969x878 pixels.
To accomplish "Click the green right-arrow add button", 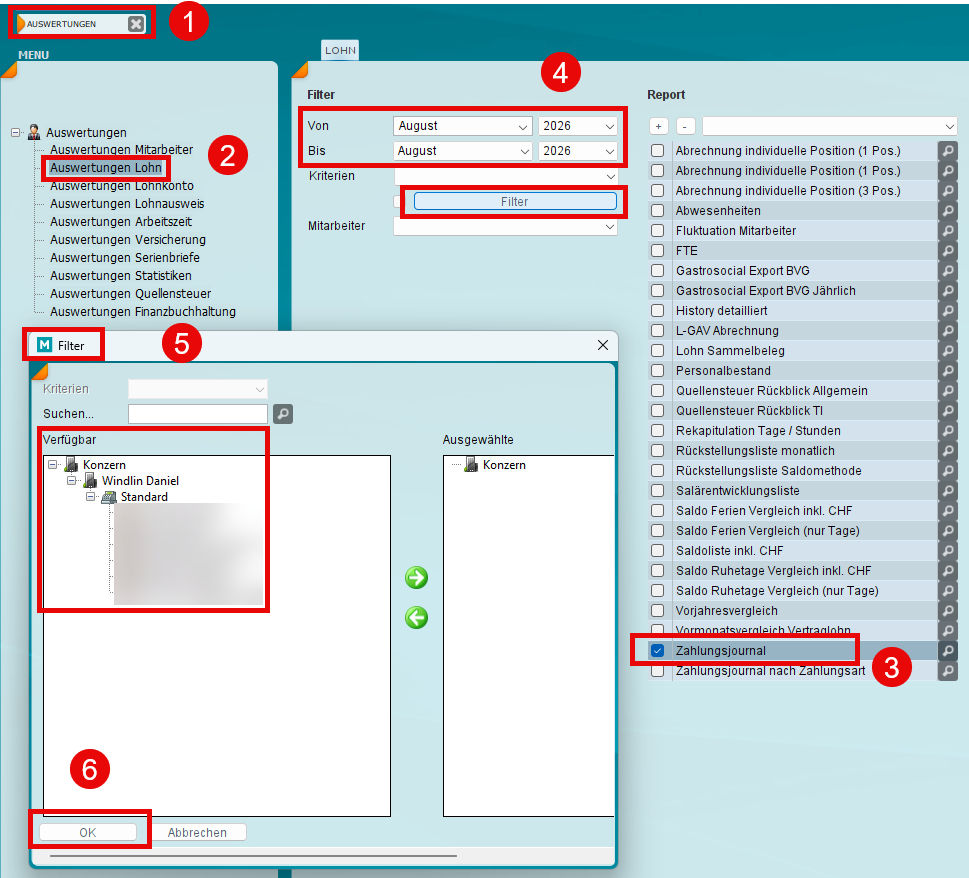I will coord(417,578).
